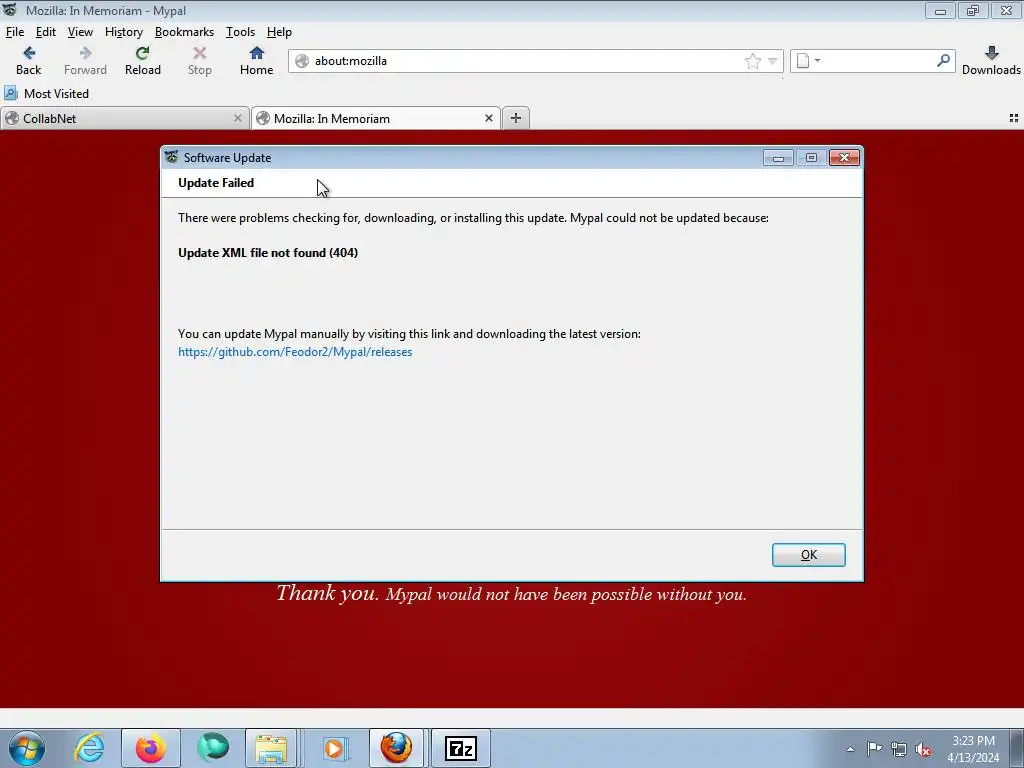Select the Mozilla: In Memoriam tab
Image resolution: width=1024 pixels, height=768 pixels.
[x=376, y=118]
